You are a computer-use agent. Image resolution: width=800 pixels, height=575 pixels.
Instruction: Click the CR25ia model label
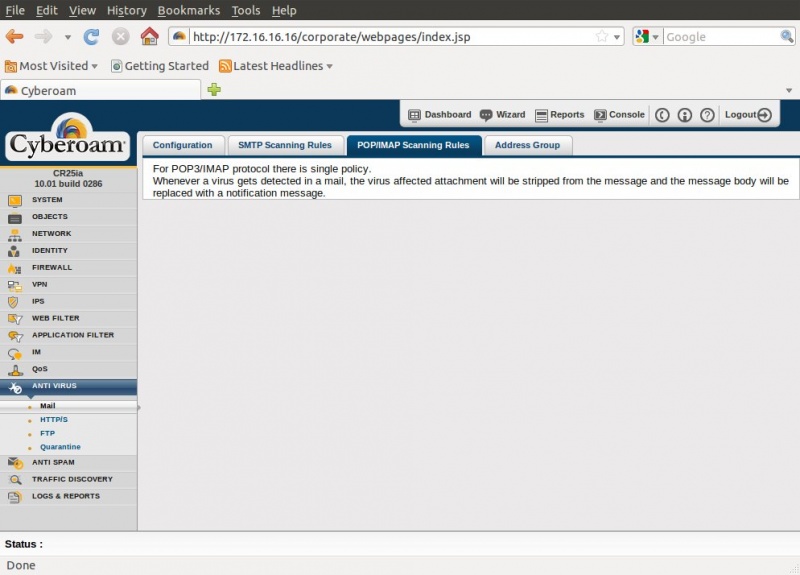pyautogui.click(x=68, y=173)
